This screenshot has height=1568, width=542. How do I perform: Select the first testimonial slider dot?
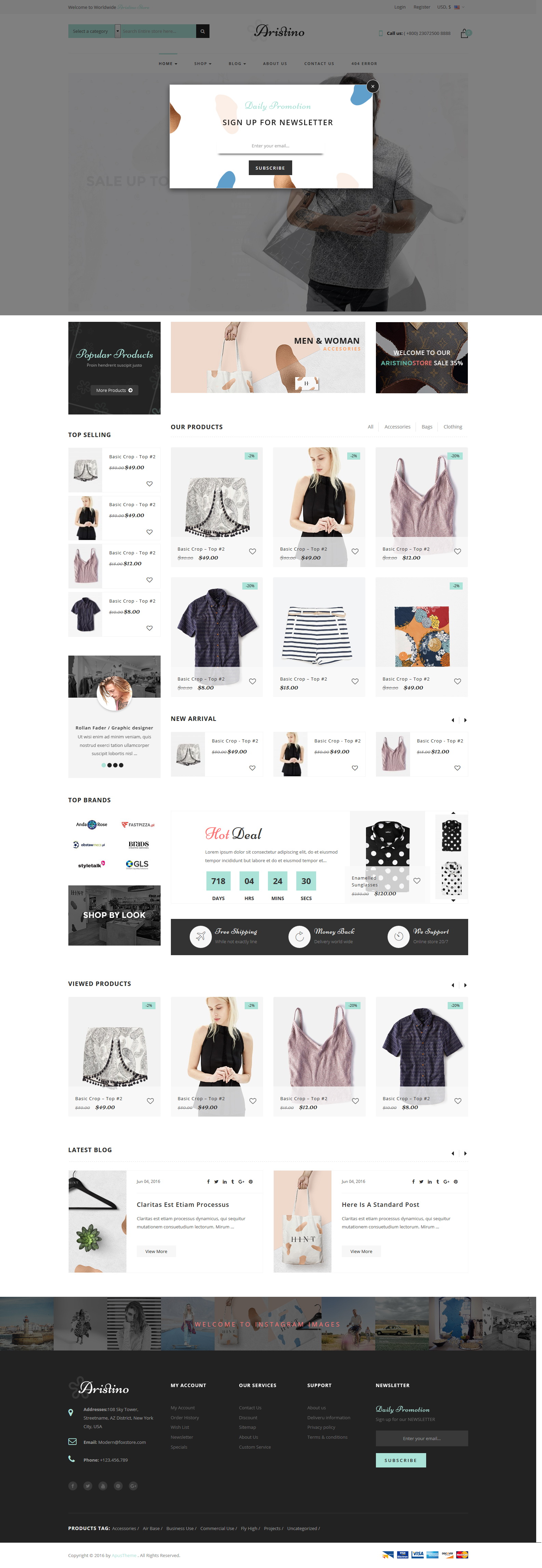point(104,765)
